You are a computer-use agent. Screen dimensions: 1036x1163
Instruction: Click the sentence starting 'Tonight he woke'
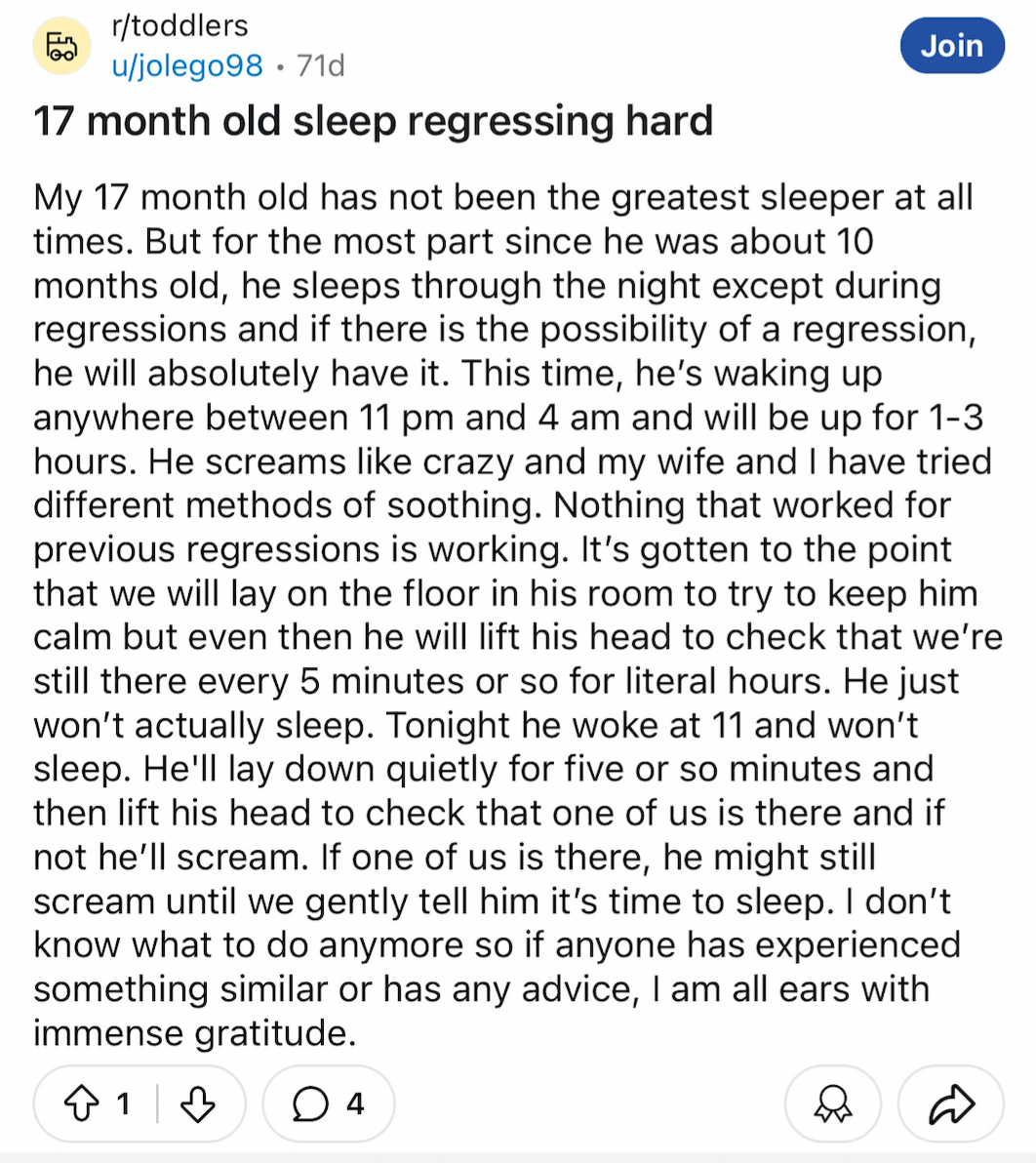click(x=652, y=725)
